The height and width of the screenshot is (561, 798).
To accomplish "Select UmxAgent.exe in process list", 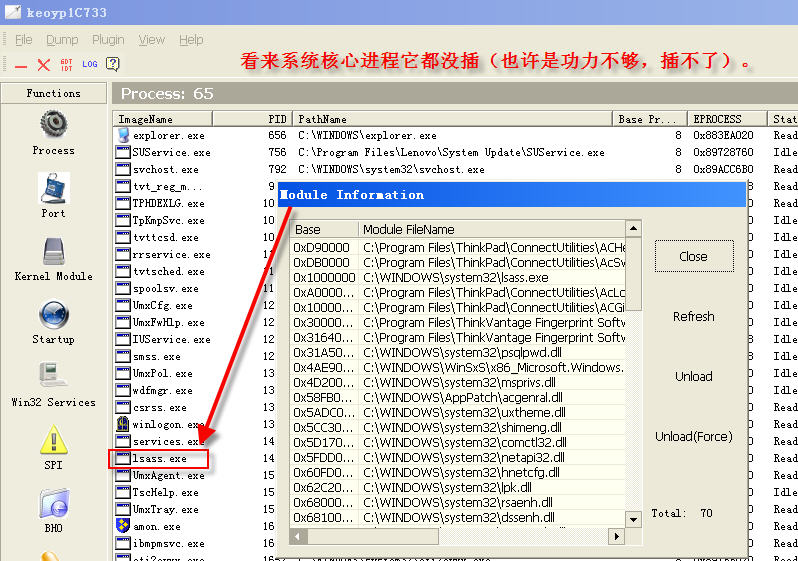I will coord(168,475).
